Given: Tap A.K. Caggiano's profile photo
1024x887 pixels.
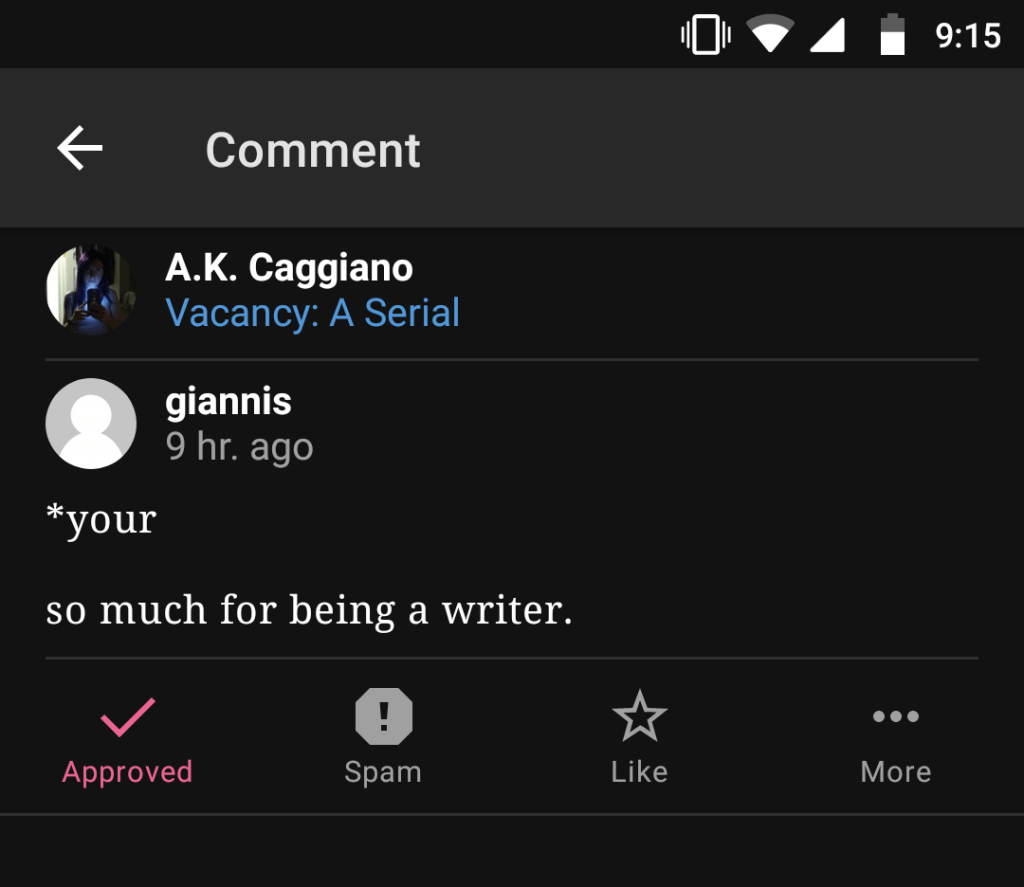Looking at the screenshot, I should (90, 290).
